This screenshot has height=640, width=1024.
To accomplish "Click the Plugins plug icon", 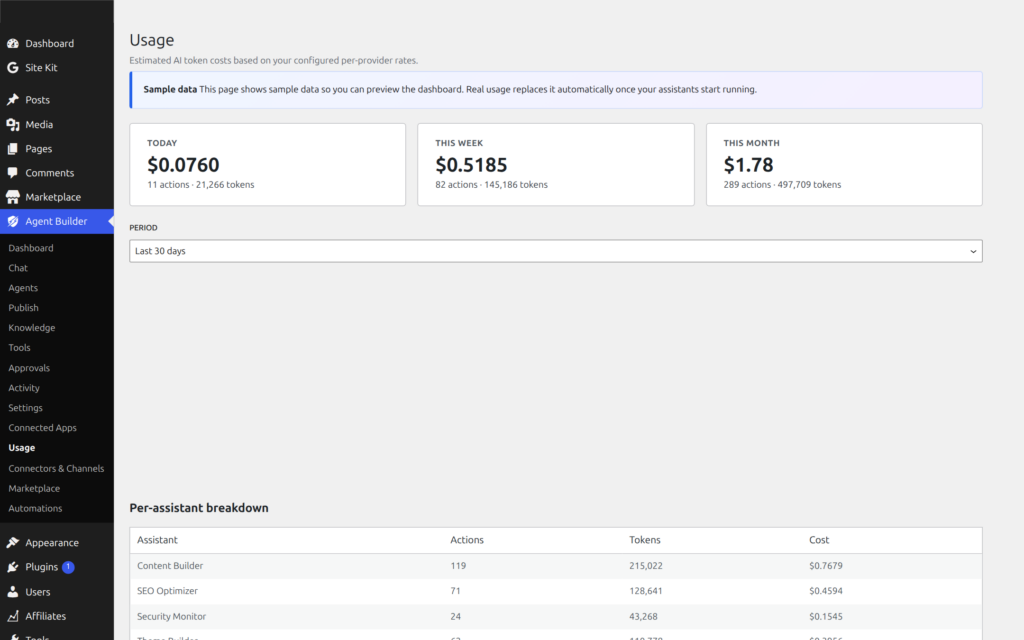I will (12, 567).
